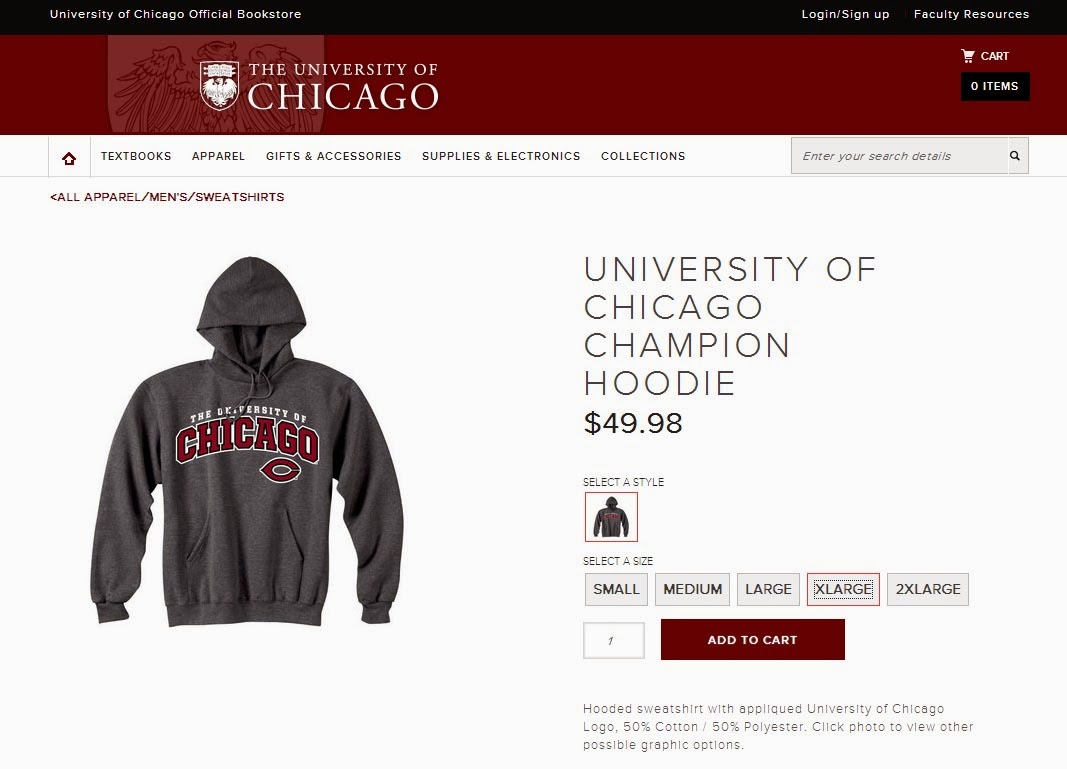The image size is (1067, 769).
Task: Add the hoodie to cart
Action: pyautogui.click(x=753, y=640)
